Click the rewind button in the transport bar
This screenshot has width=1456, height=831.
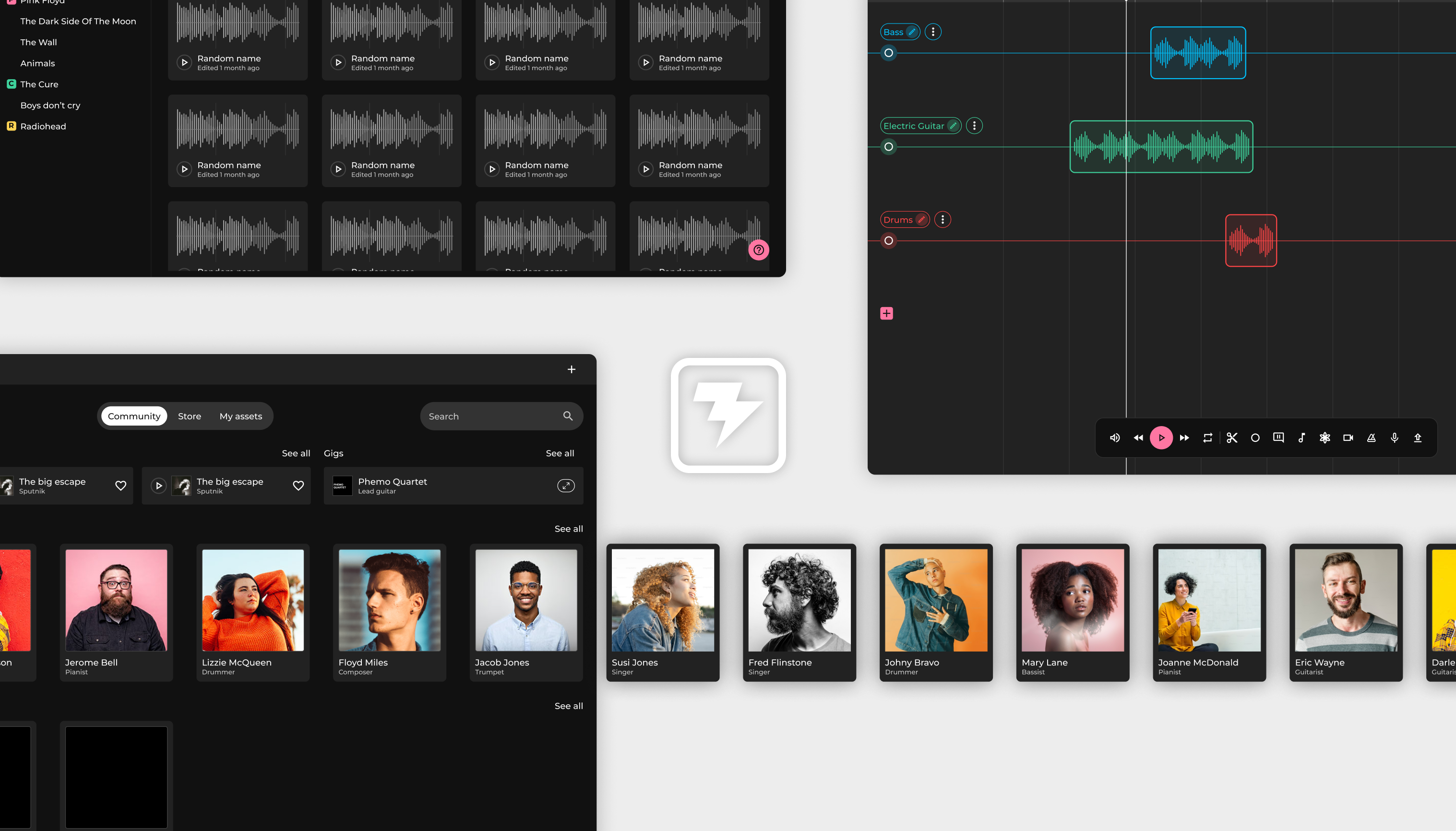coord(1138,438)
